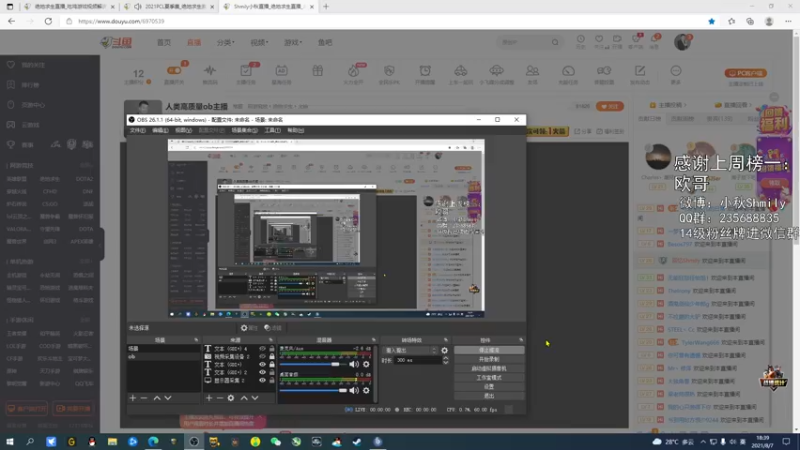Toggle visibility of source 文本 (GDI+) 4
This screenshot has width=800, height=450.
click(262, 349)
